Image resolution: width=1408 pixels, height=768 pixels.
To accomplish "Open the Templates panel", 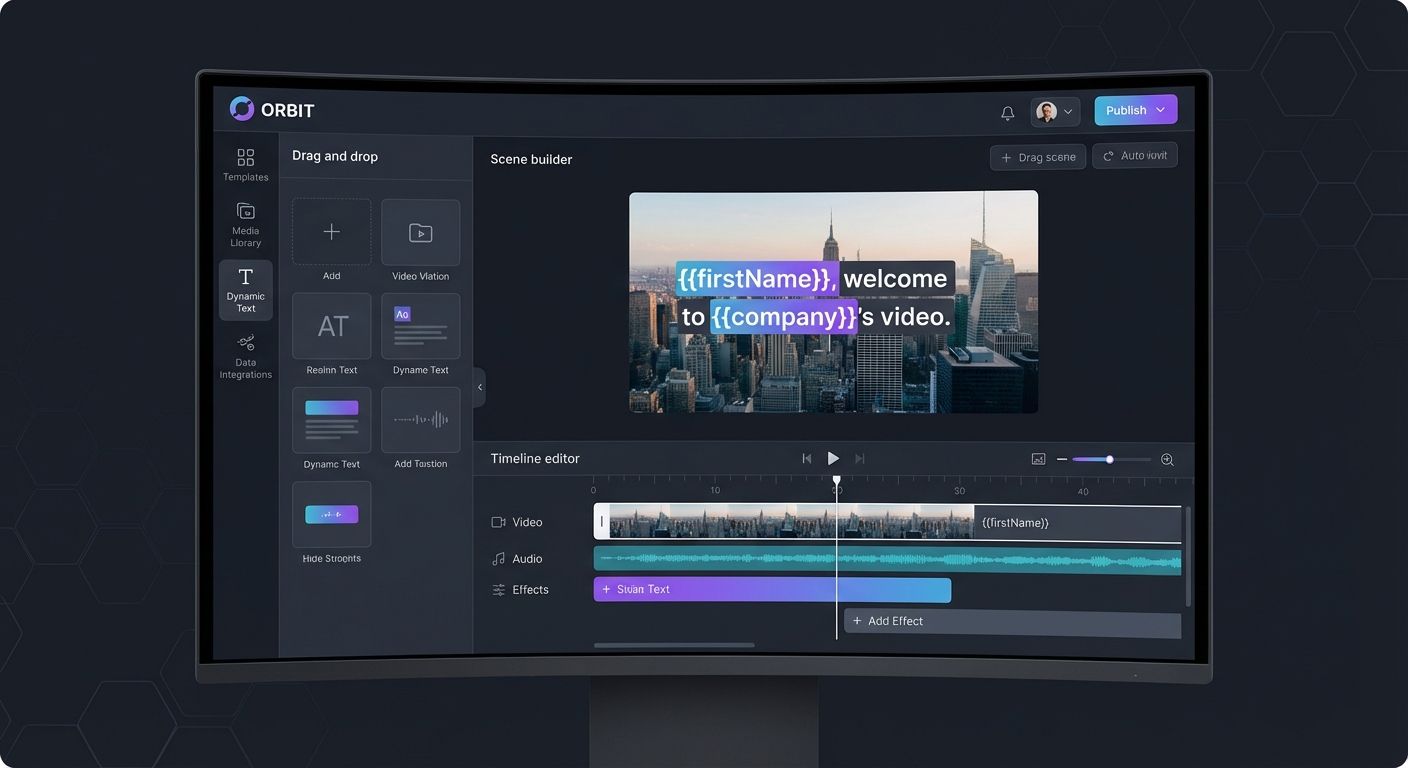I will pyautogui.click(x=245, y=164).
